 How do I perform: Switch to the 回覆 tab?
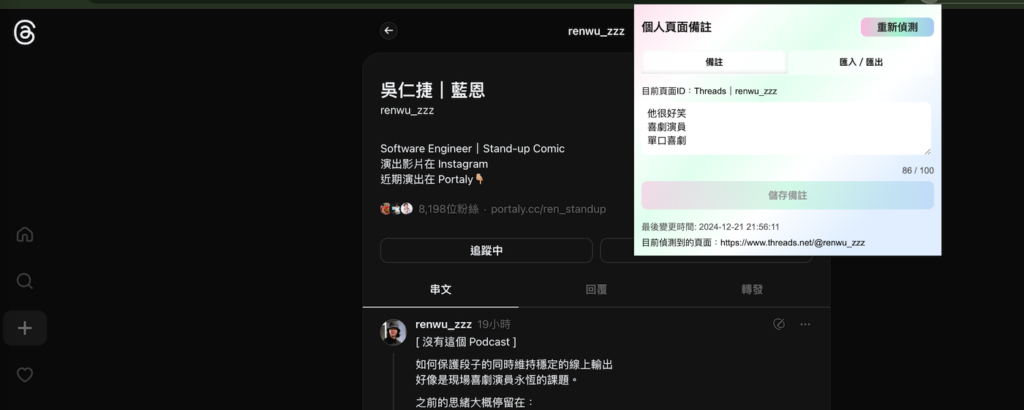(x=596, y=289)
